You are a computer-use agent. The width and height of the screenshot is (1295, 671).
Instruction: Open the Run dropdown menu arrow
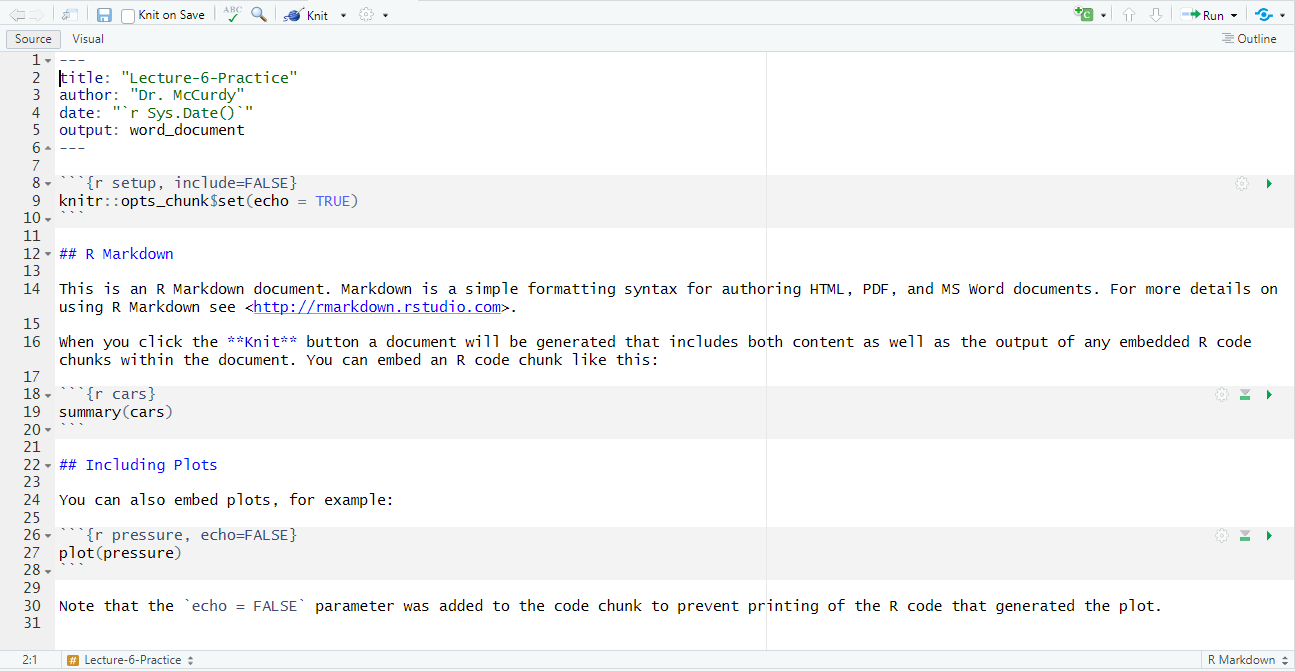[x=1234, y=16]
